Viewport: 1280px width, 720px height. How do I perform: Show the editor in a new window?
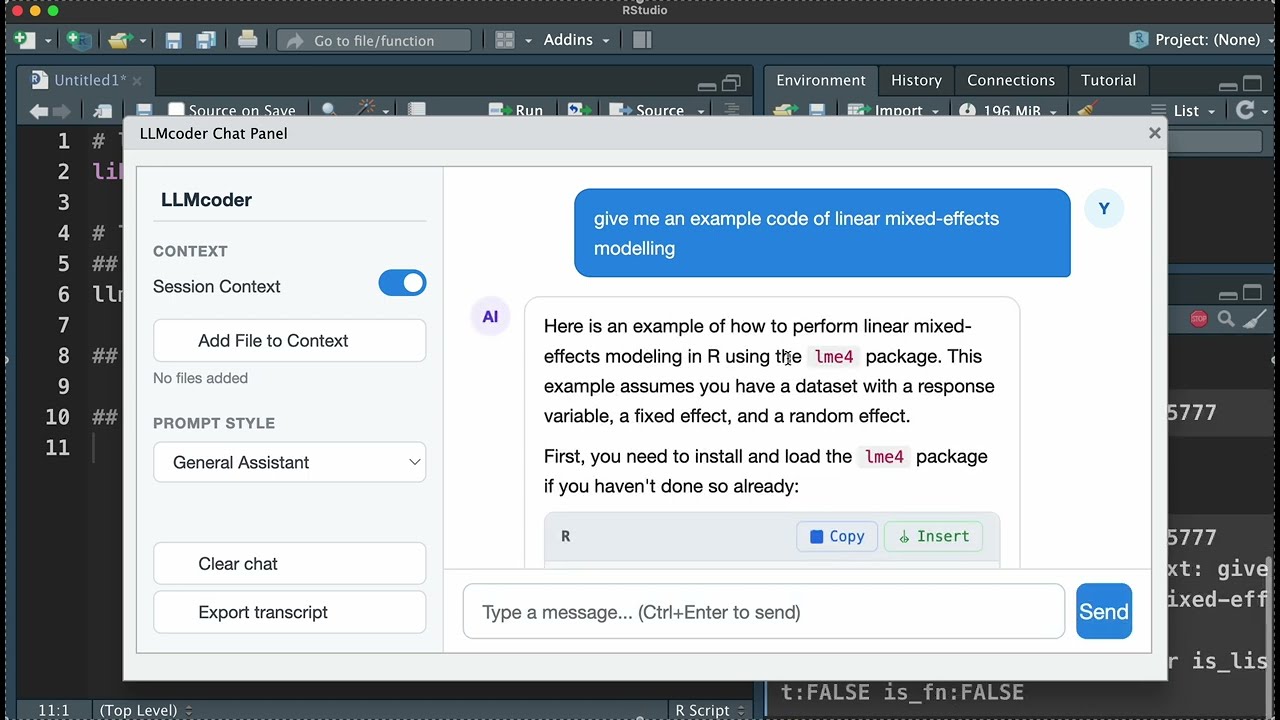point(103,111)
